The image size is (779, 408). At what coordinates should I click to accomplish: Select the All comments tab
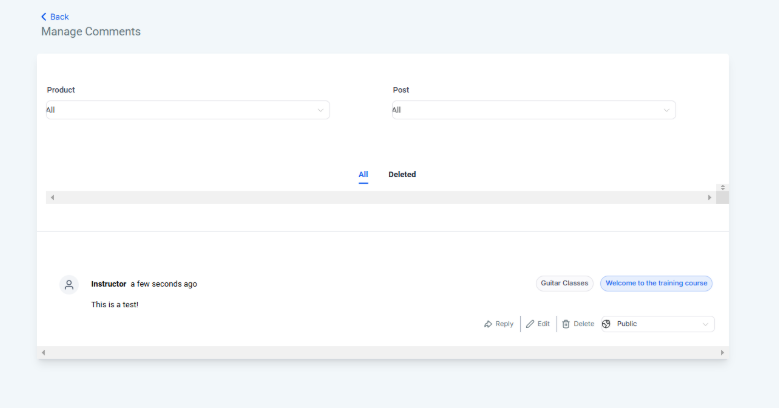[x=363, y=175]
